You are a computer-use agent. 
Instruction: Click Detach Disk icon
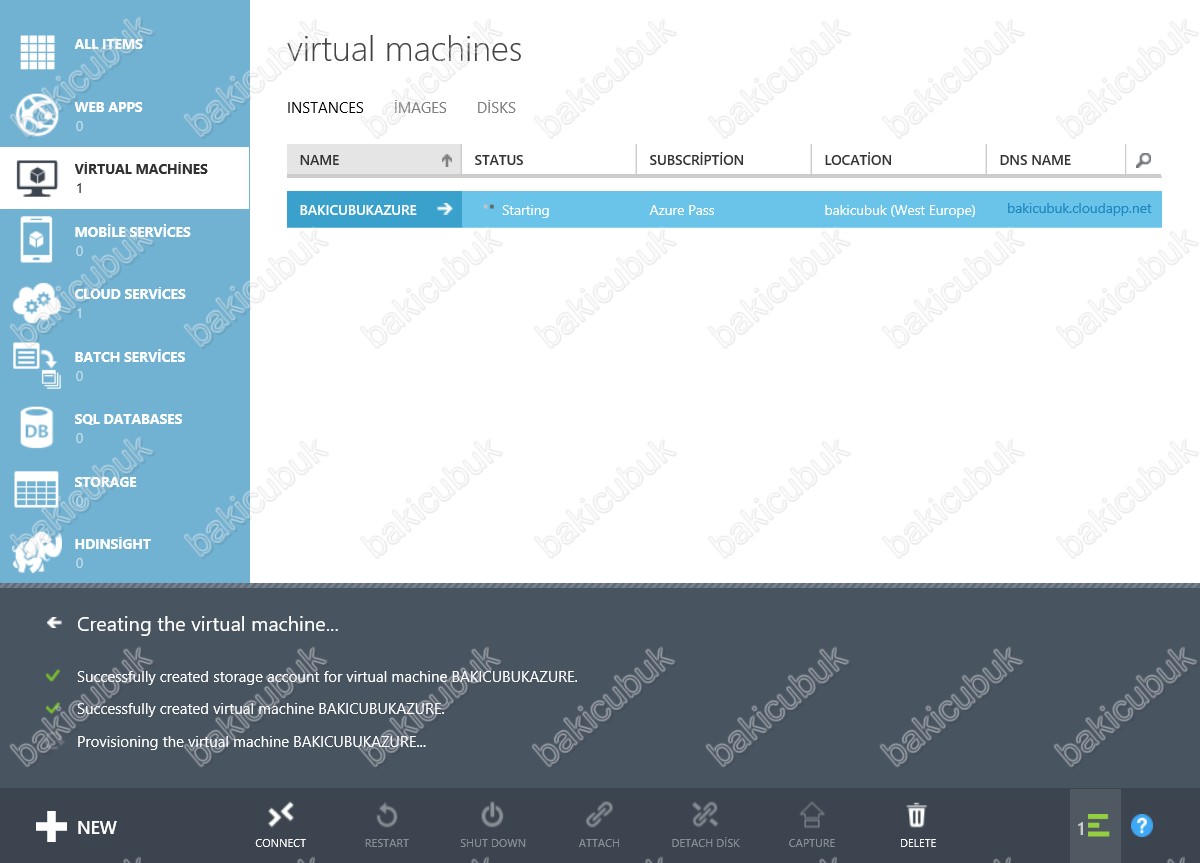pos(705,815)
